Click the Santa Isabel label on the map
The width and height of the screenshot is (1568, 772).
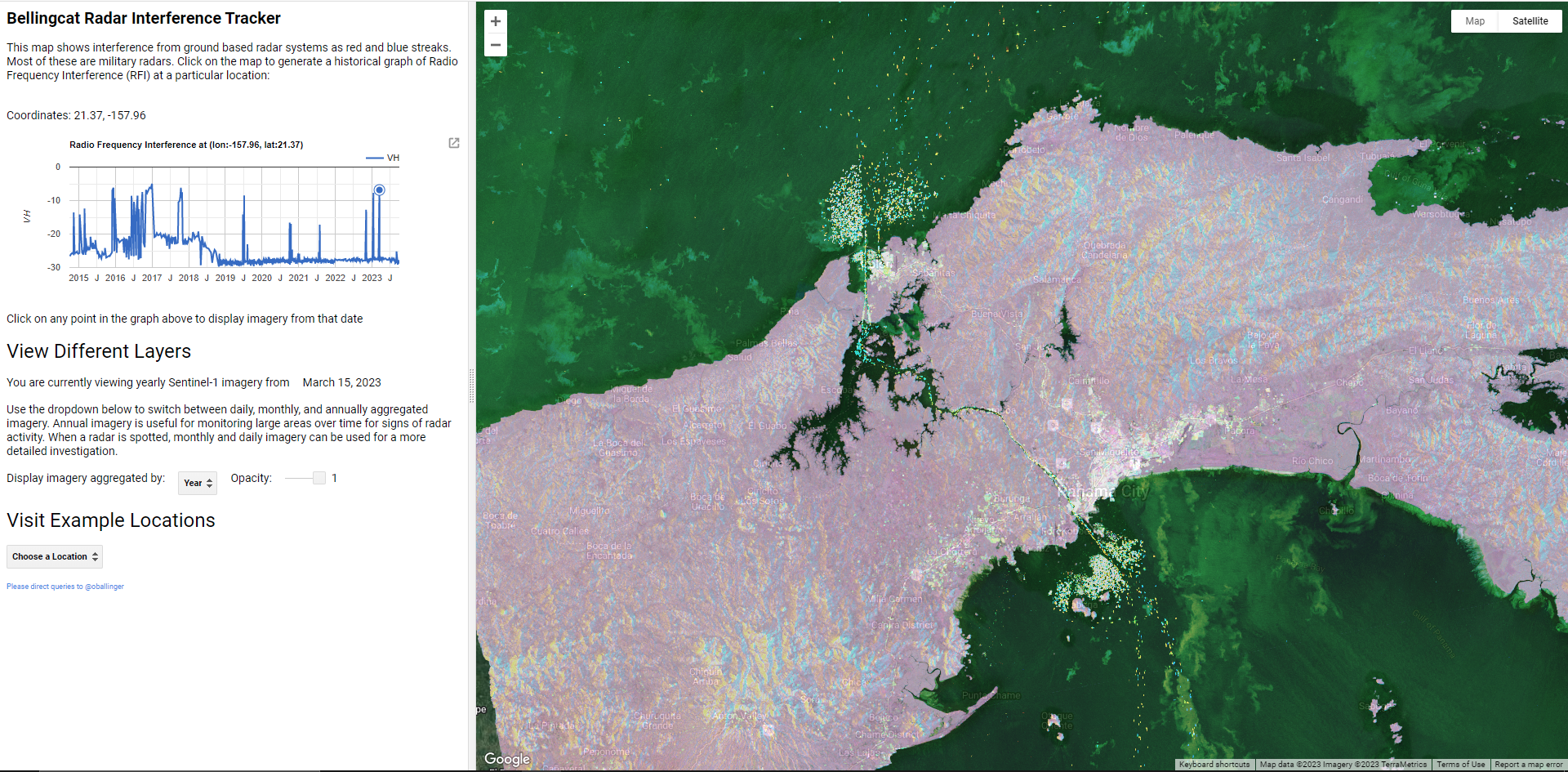[x=1303, y=158]
